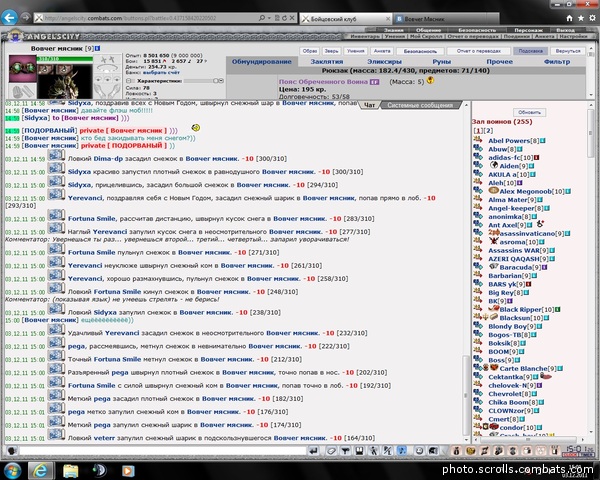Click the log icon beside veterr snowball entry
This screenshot has height=480, width=600.
pyautogui.click(x=56, y=435)
